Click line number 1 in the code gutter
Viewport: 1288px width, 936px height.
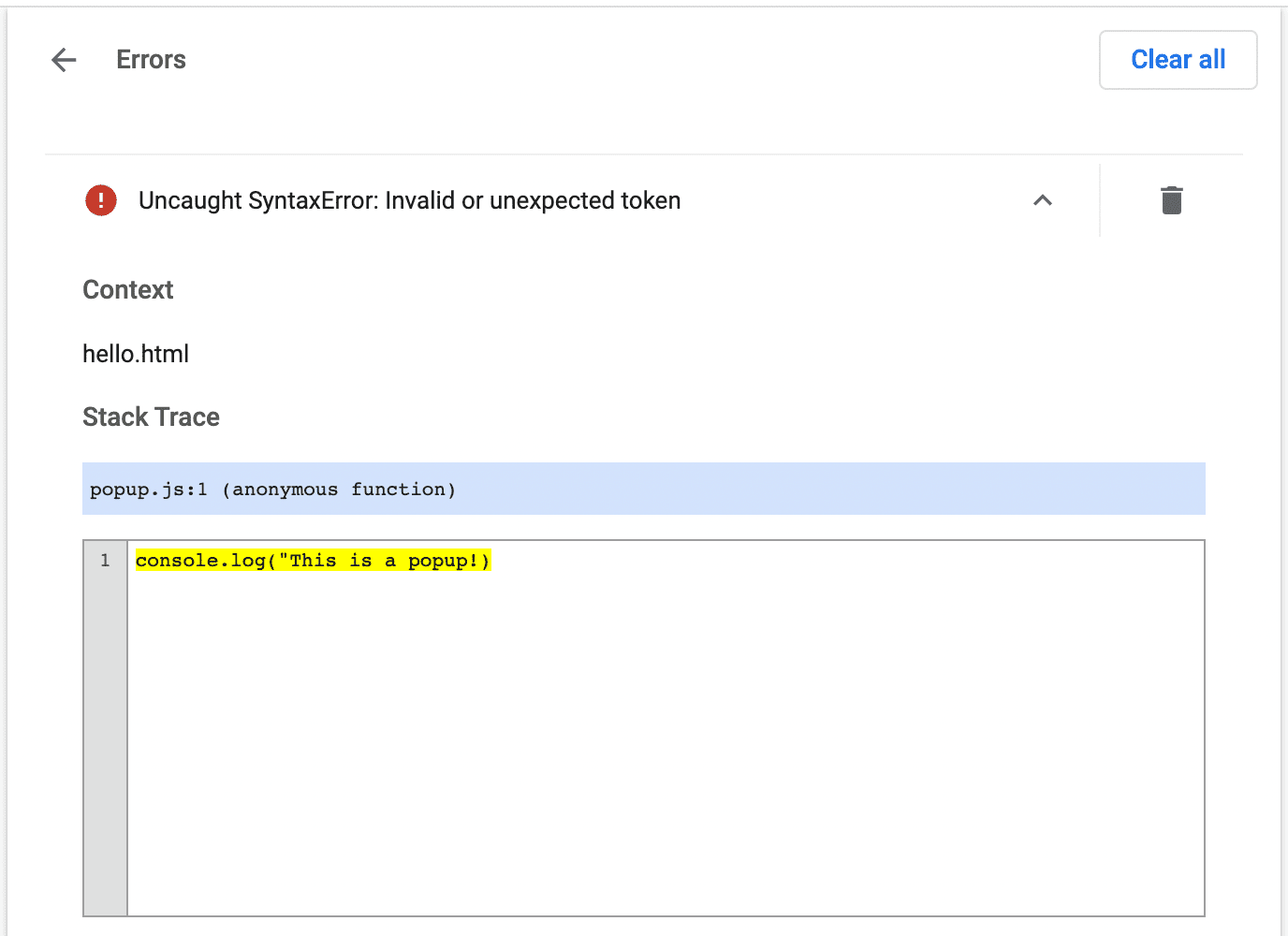[106, 560]
